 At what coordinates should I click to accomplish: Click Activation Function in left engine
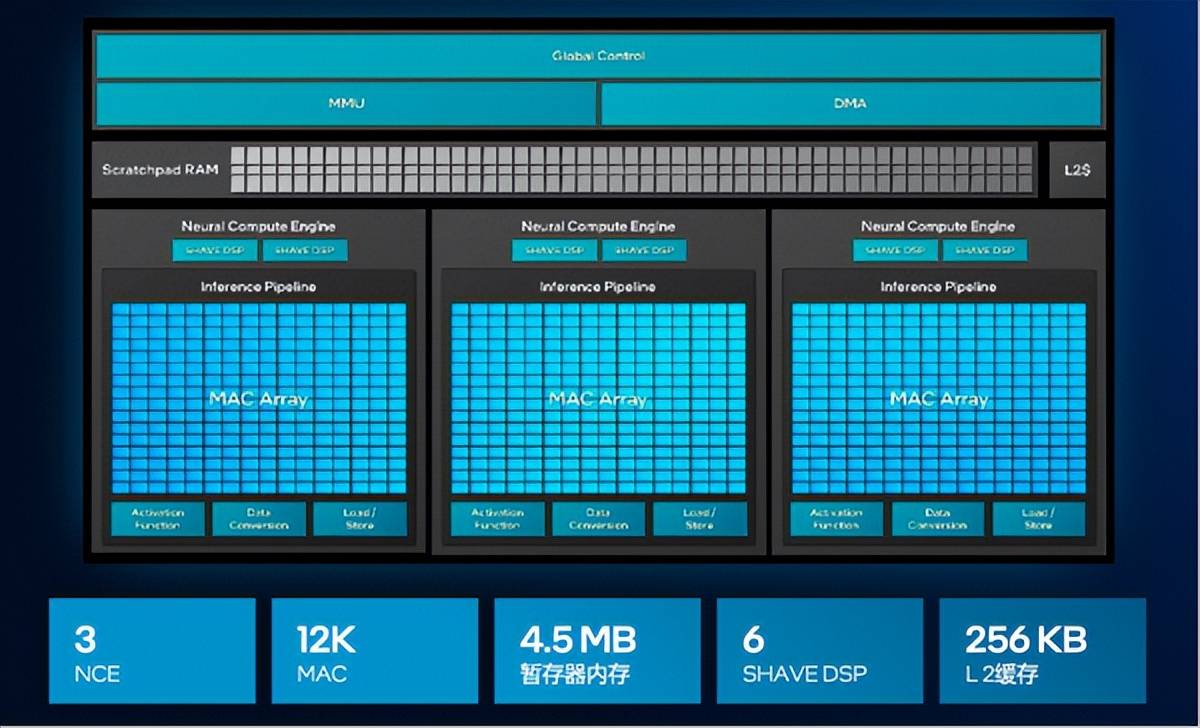pyautogui.click(x=157, y=519)
